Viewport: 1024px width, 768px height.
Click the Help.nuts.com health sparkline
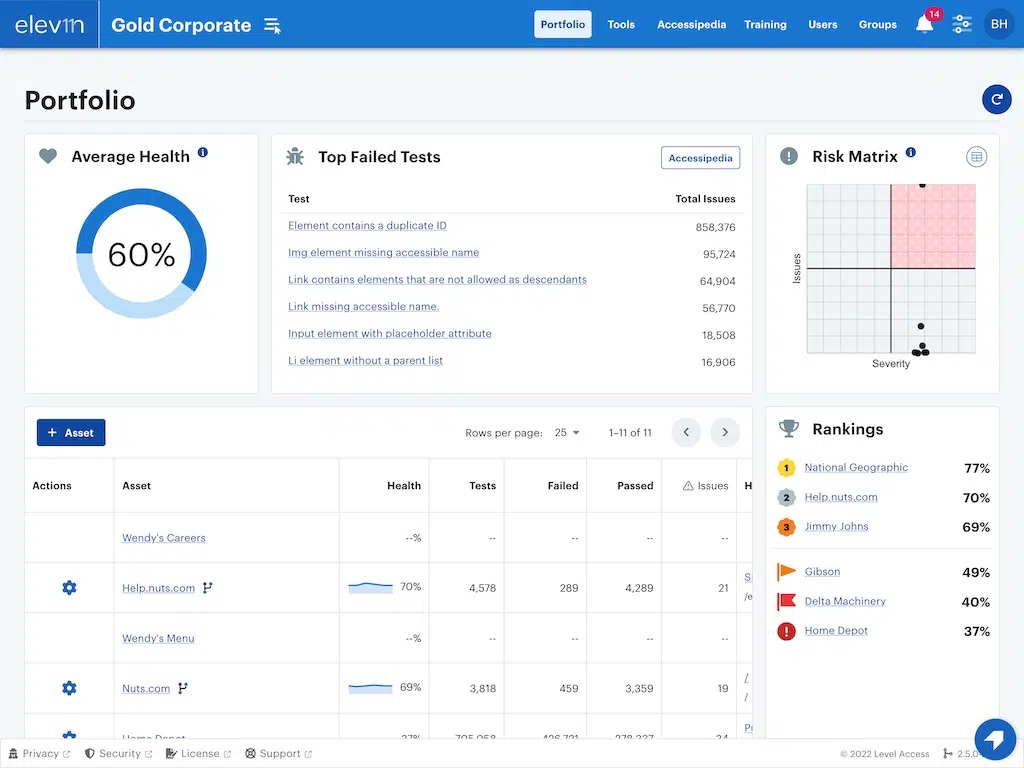pyautogui.click(x=370, y=587)
